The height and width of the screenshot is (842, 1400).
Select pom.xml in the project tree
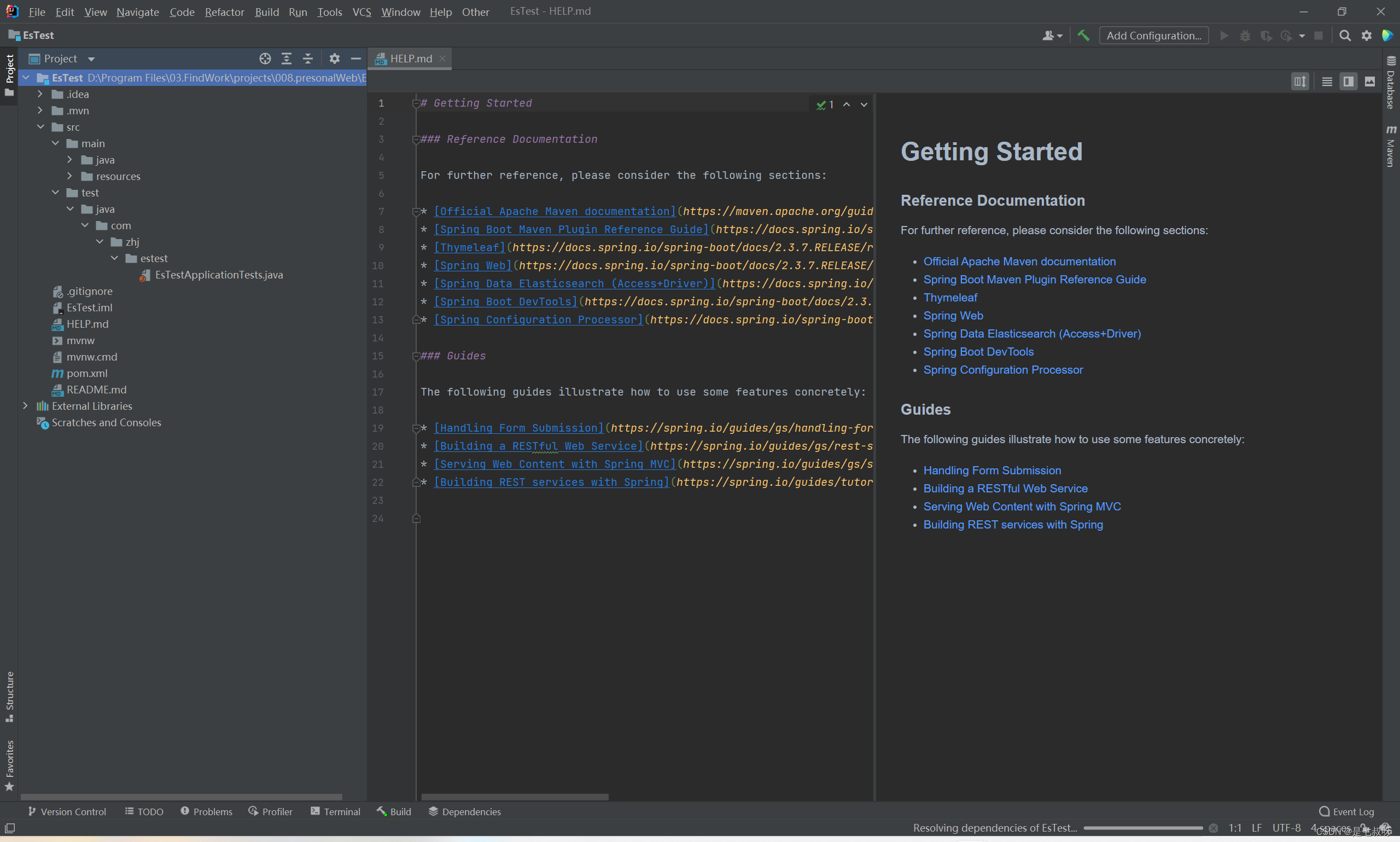pos(87,373)
